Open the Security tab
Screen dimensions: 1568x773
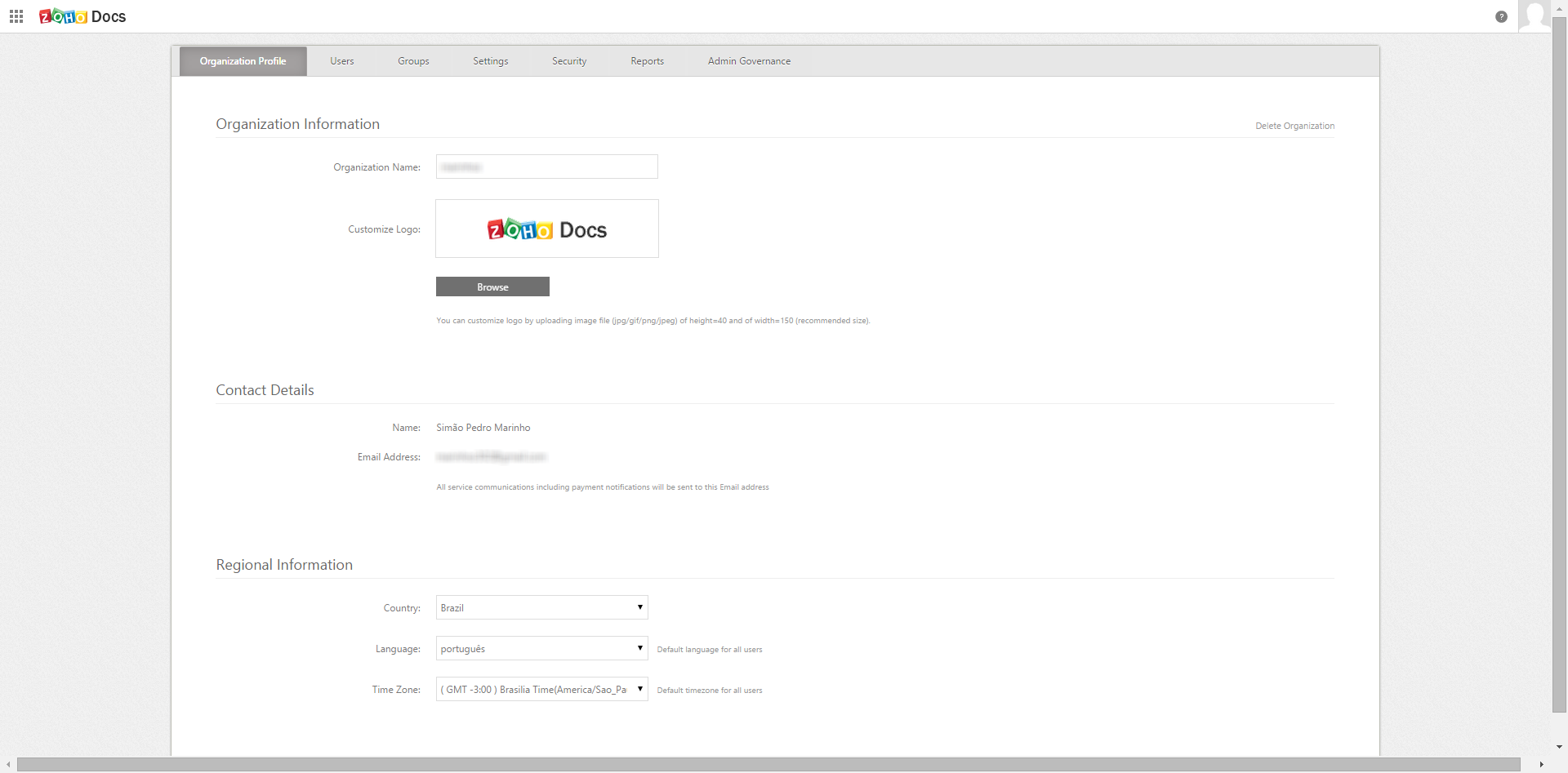pos(569,61)
